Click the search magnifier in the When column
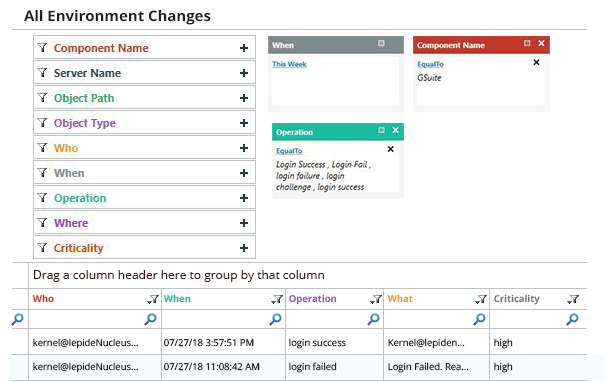Image resolution: width=612 pixels, height=382 pixels. 276,319
